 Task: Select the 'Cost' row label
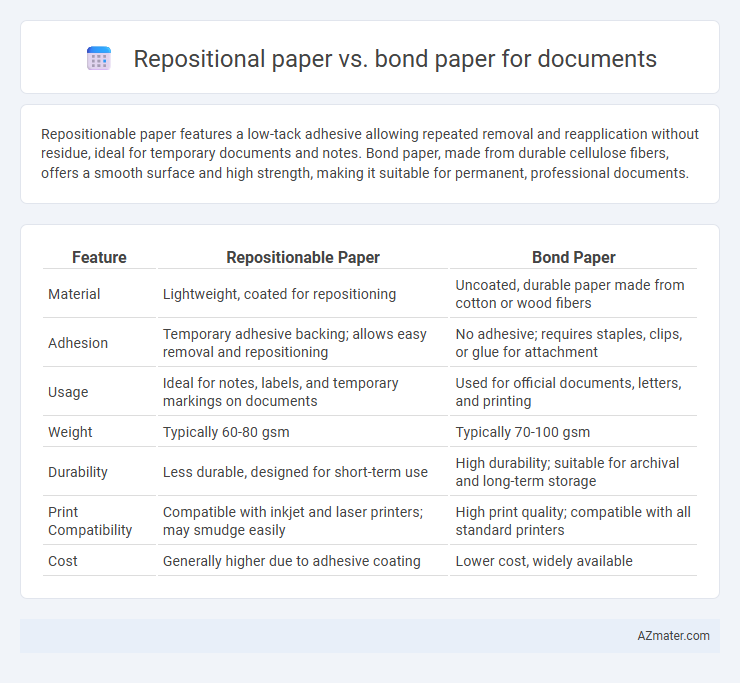(x=63, y=561)
